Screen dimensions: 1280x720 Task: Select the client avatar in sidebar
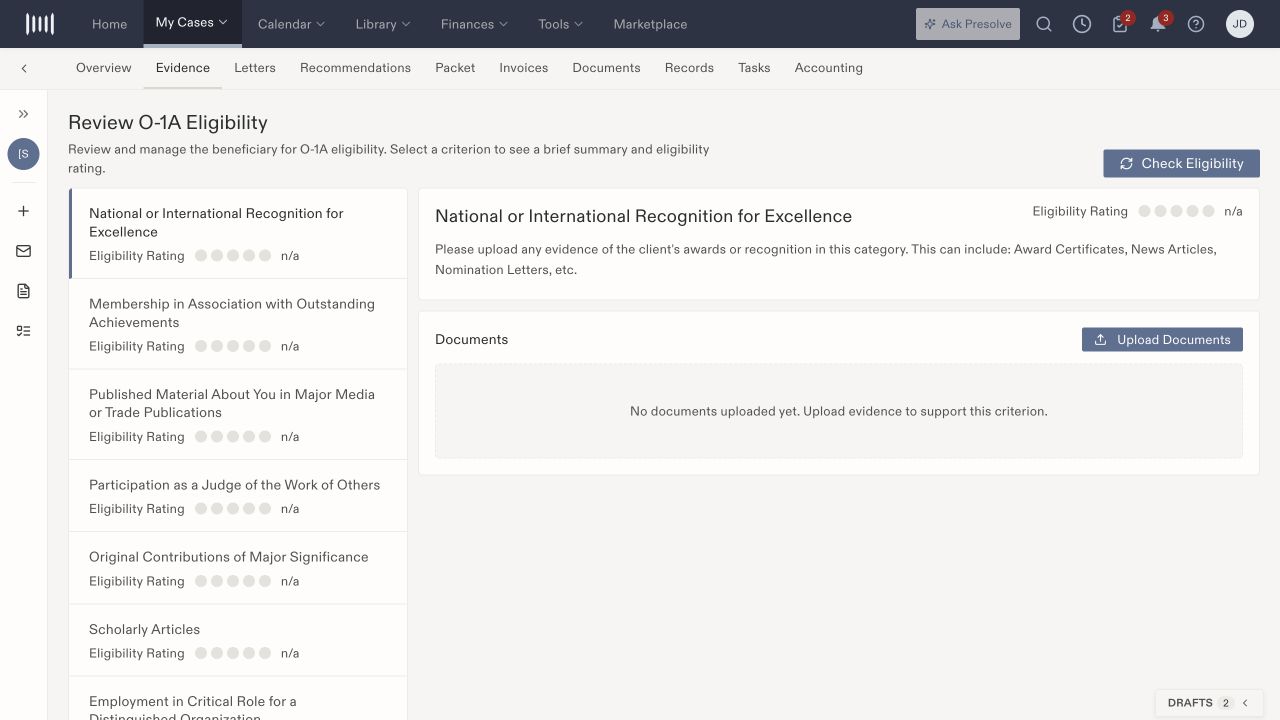coord(24,154)
